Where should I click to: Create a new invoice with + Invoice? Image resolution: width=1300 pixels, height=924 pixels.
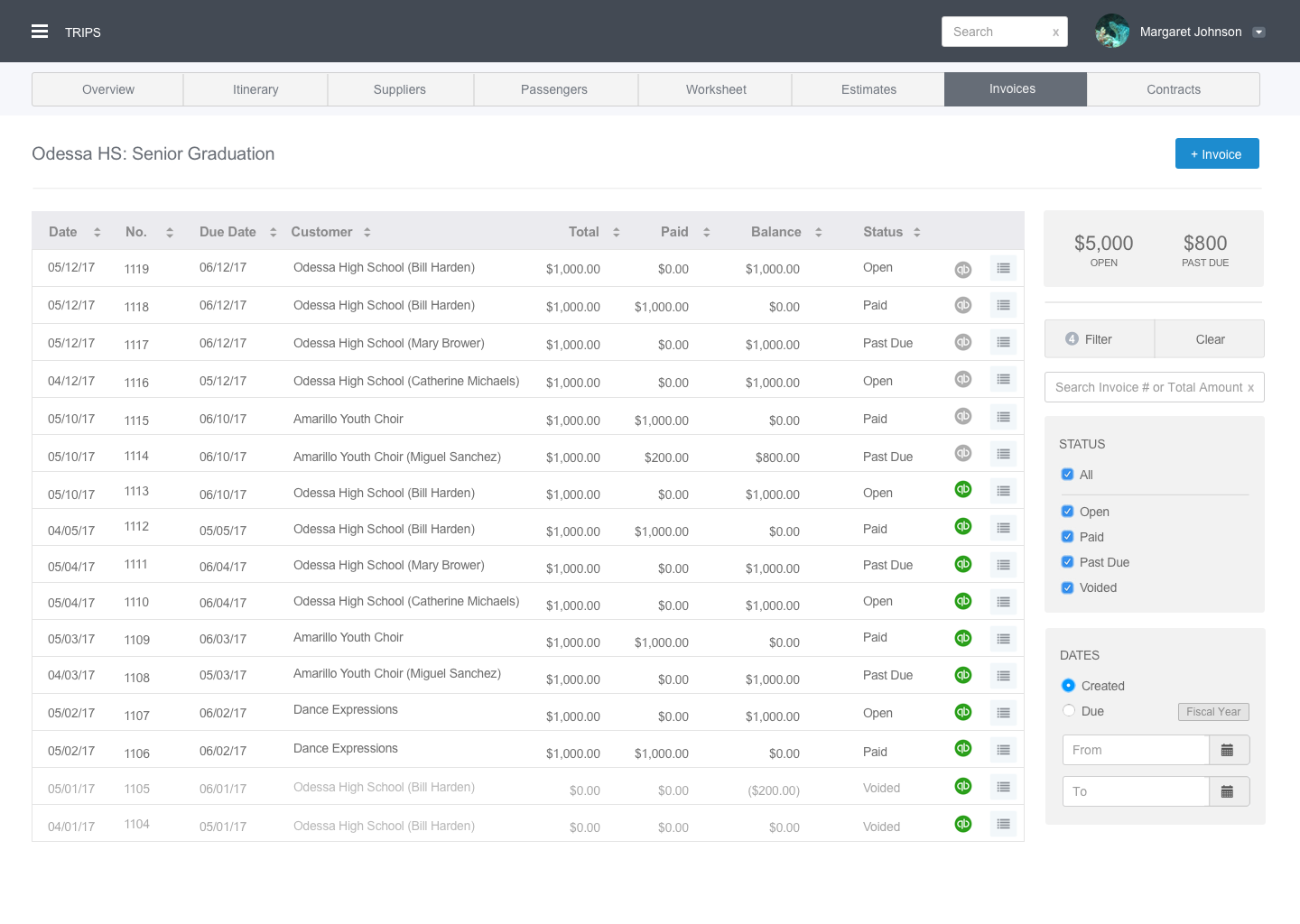point(1216,154)
